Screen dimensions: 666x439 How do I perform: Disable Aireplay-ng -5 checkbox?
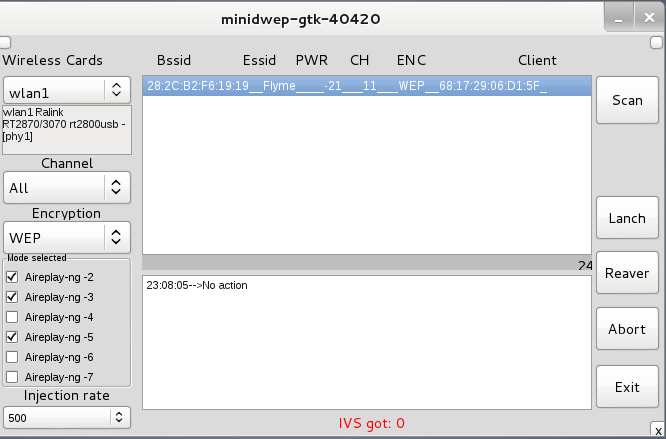pos(13,337)
